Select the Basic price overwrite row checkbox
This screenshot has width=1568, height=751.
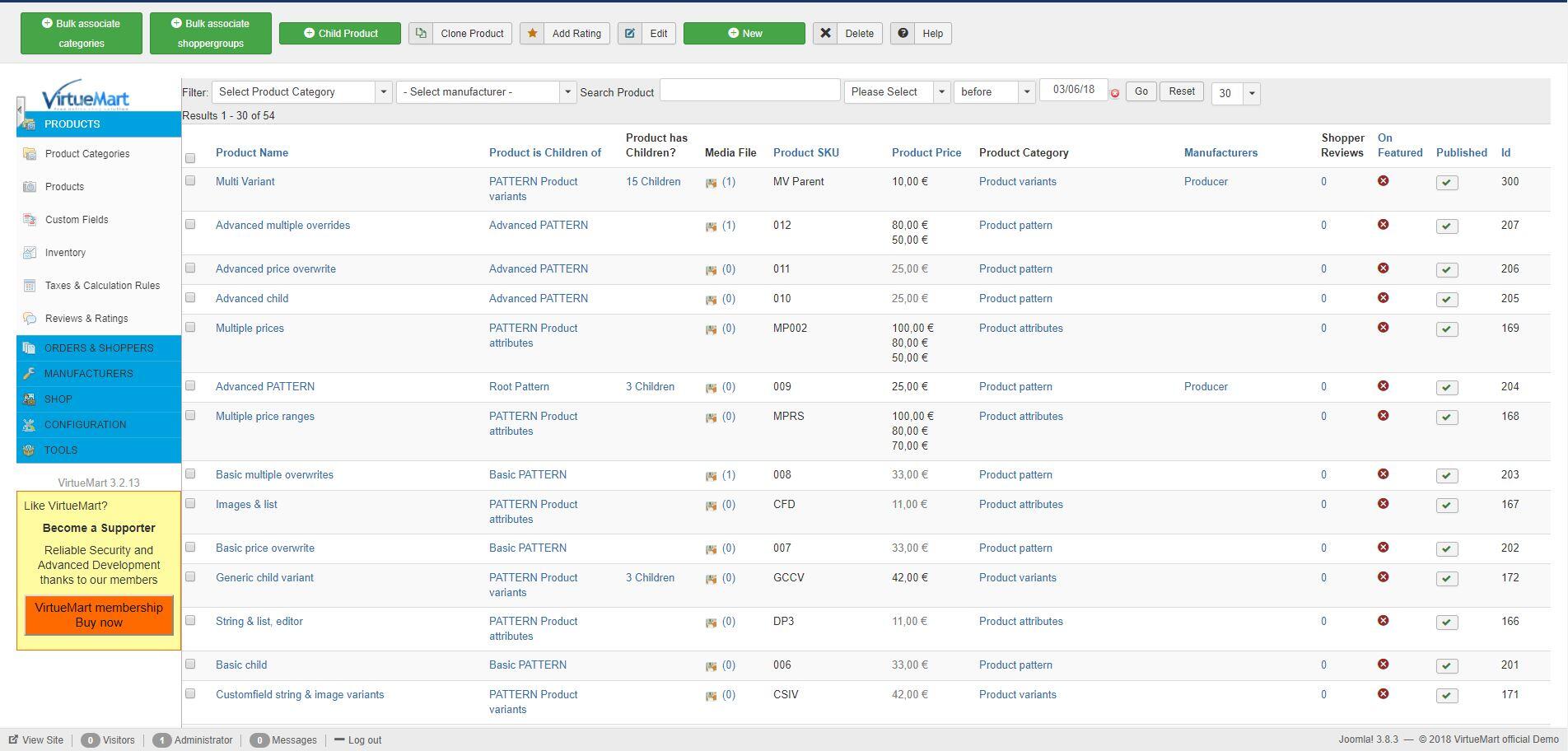190,547
